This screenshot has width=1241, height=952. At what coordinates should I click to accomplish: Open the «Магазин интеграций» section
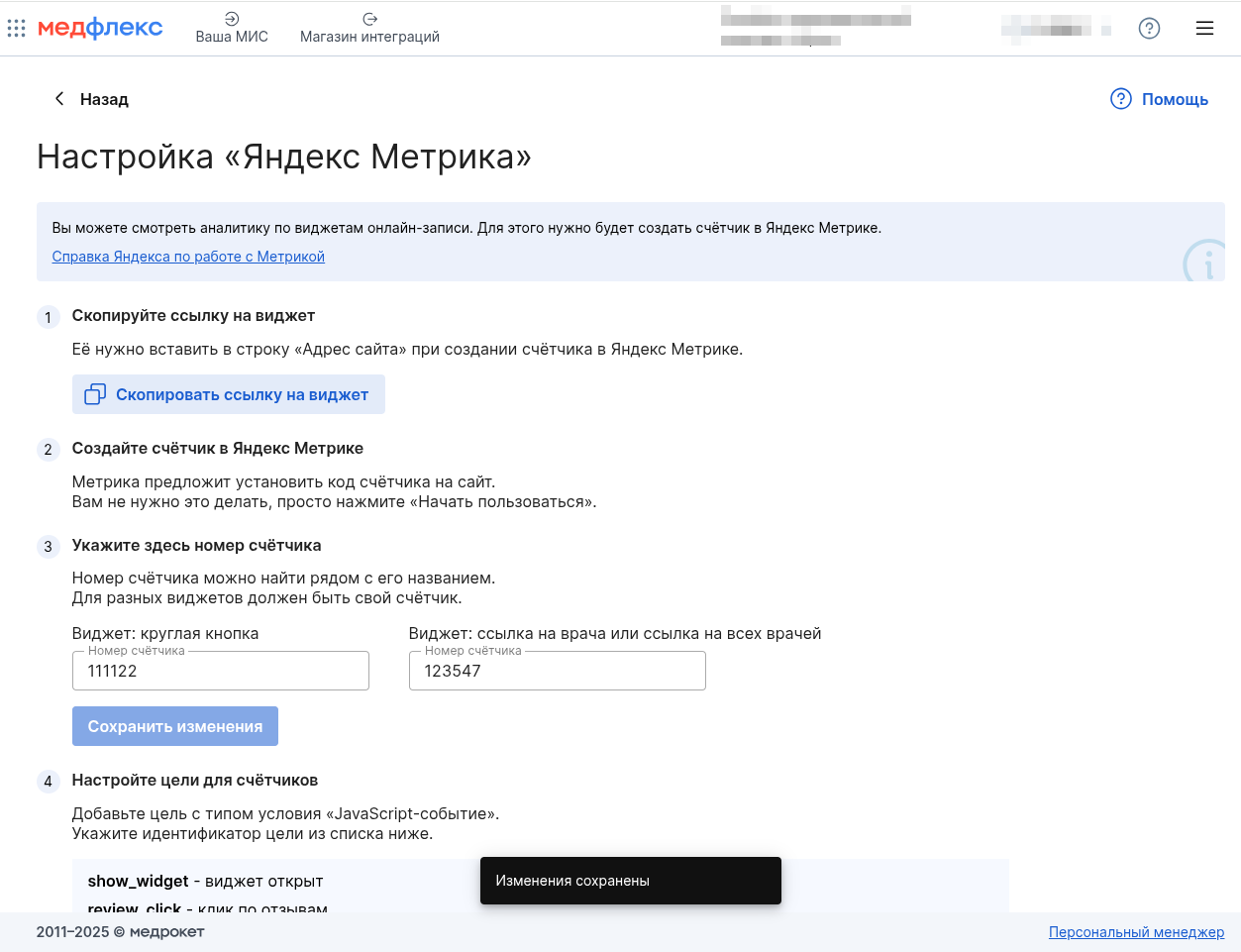tap(369, 28)
